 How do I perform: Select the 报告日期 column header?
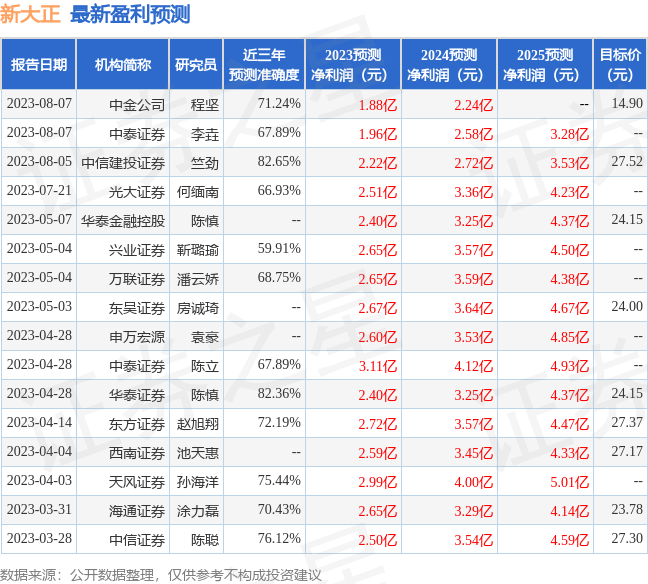[39, 64]
